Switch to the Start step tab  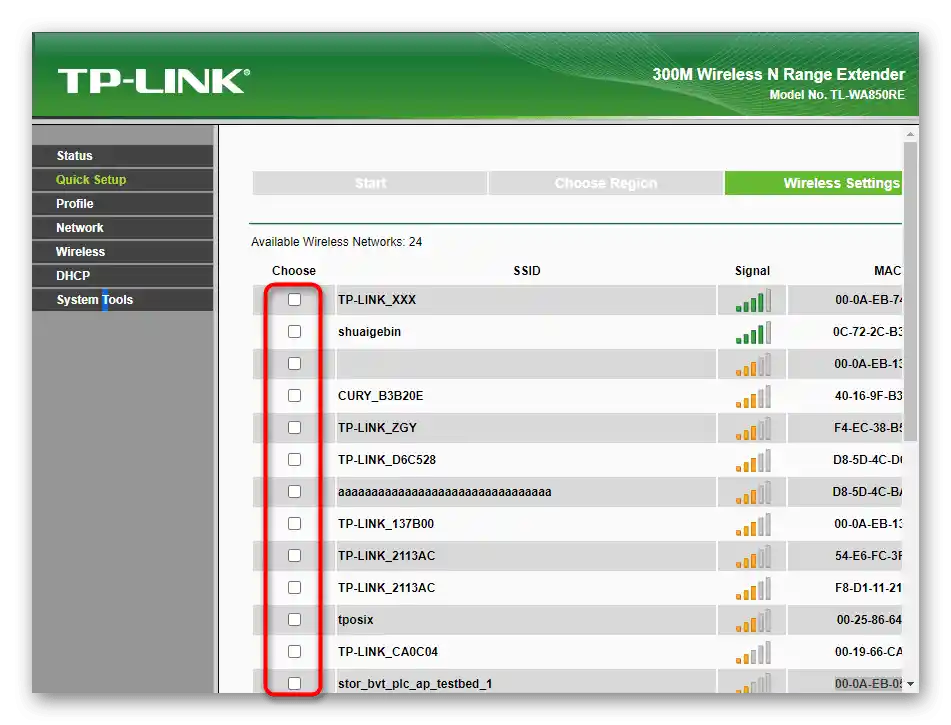(370, 183)
